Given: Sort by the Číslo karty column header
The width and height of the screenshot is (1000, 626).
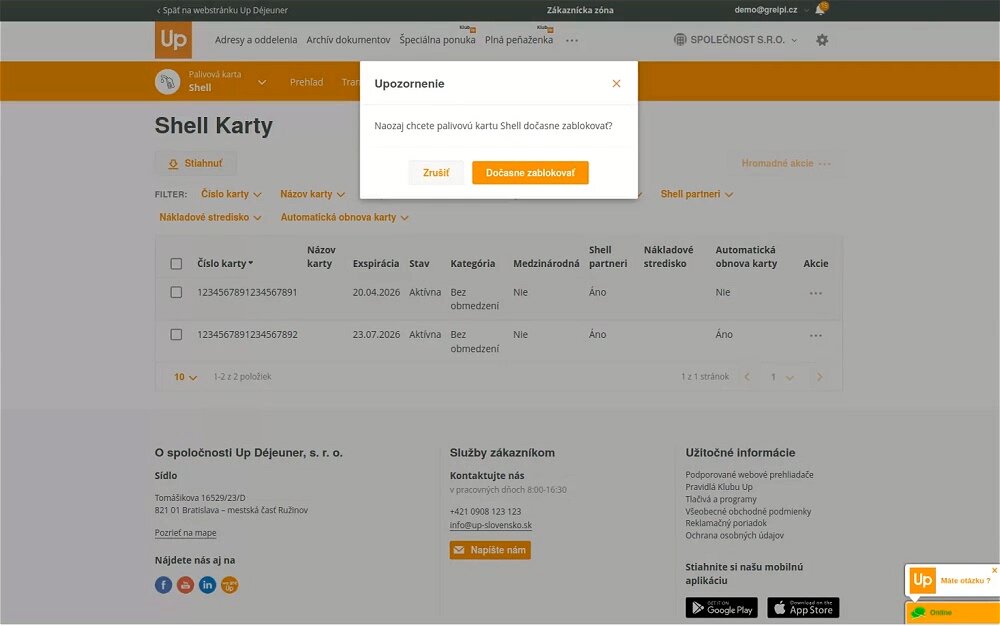Looking at the screenshot, I should pos(224,263).
